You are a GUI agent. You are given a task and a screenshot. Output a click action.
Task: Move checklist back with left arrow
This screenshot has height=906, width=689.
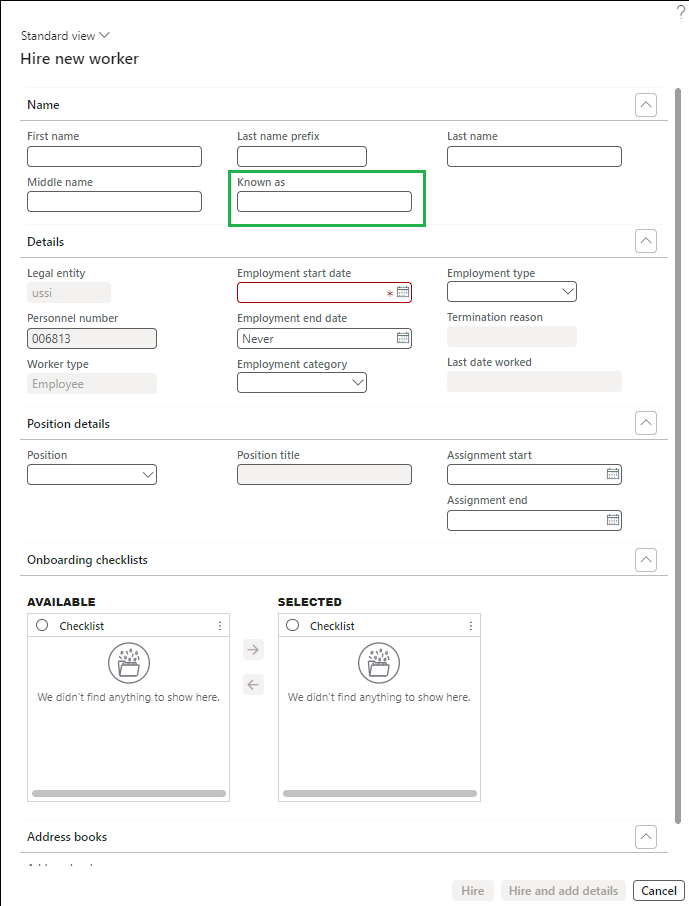coord(254,685)
